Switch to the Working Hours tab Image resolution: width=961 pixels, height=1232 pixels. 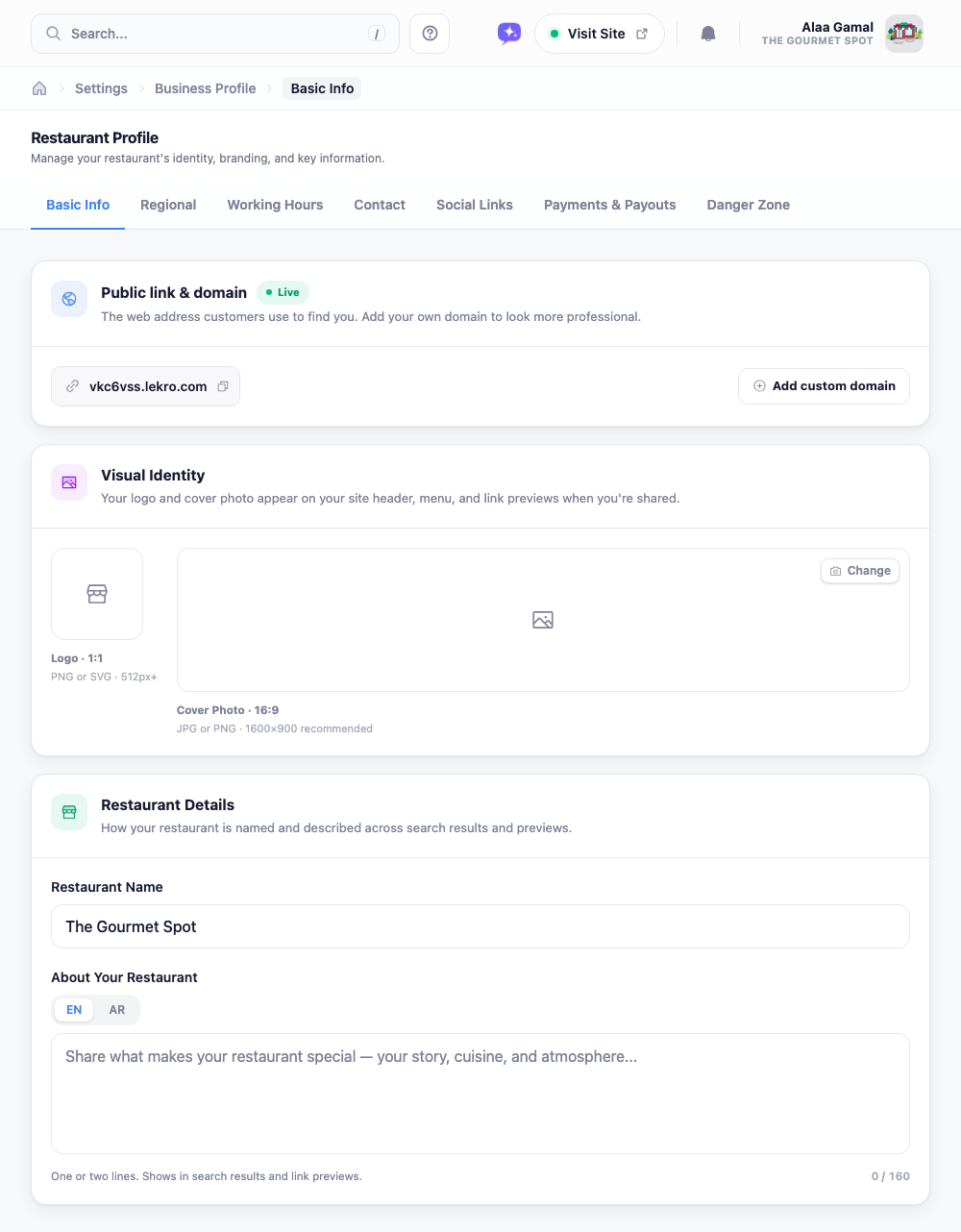coord(275,205)
